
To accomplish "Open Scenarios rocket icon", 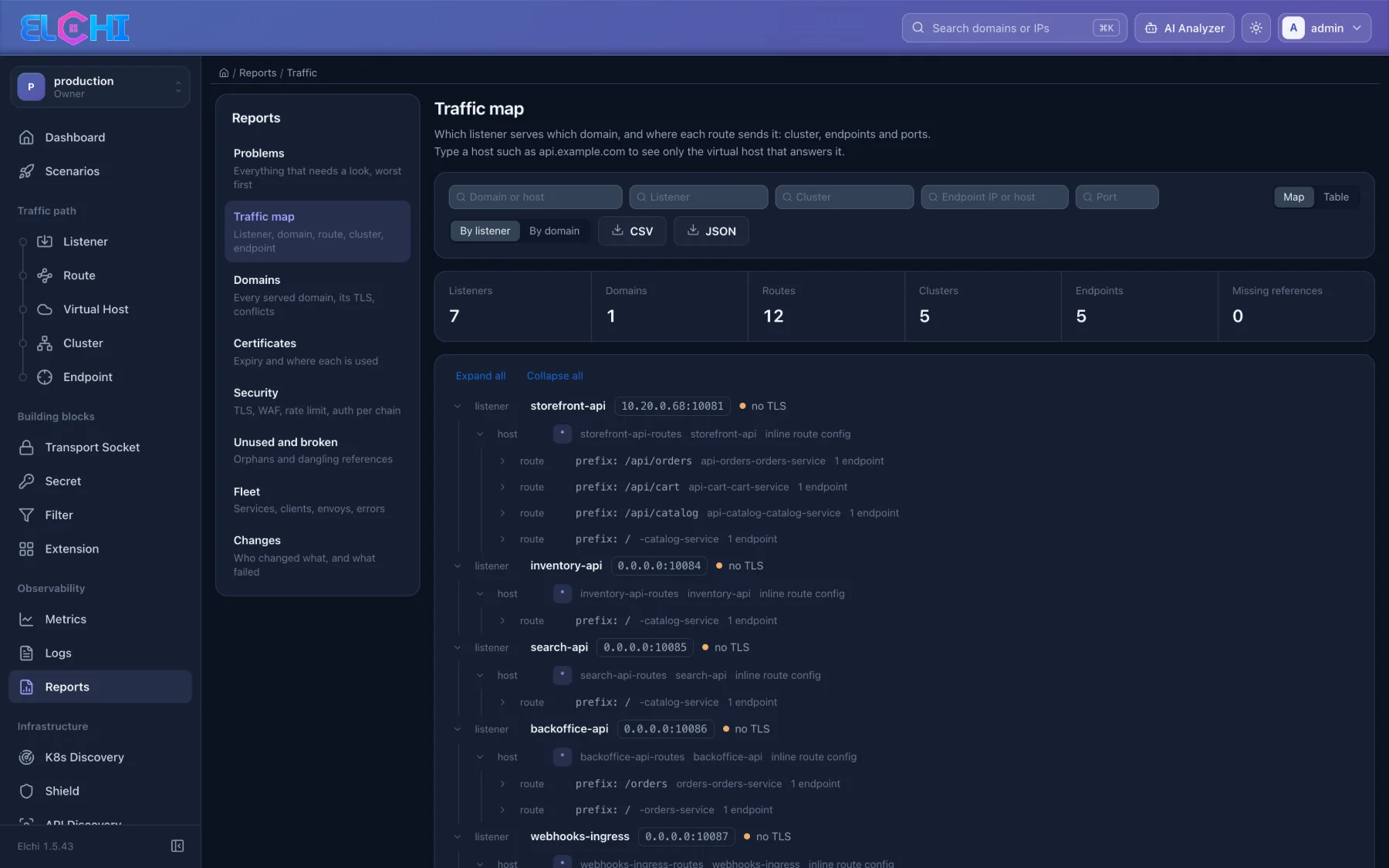I will point(26,171).
